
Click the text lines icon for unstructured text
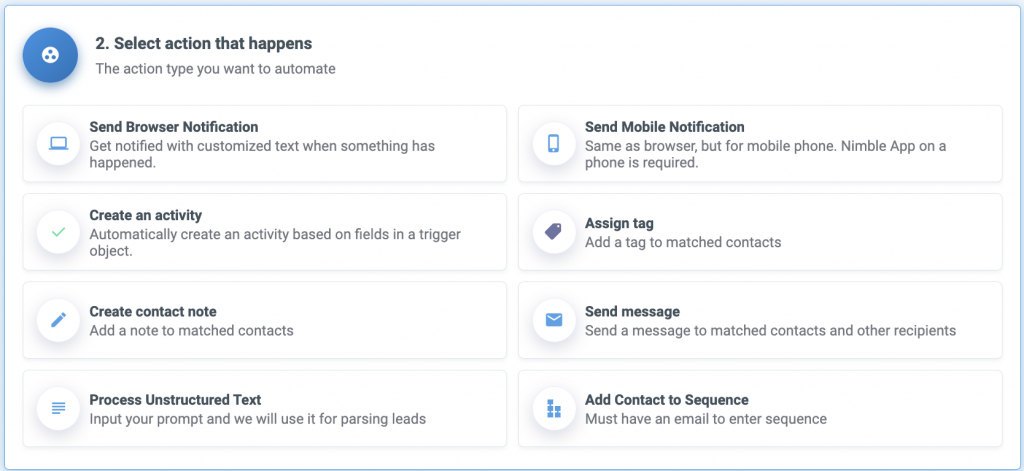point(58,408)
